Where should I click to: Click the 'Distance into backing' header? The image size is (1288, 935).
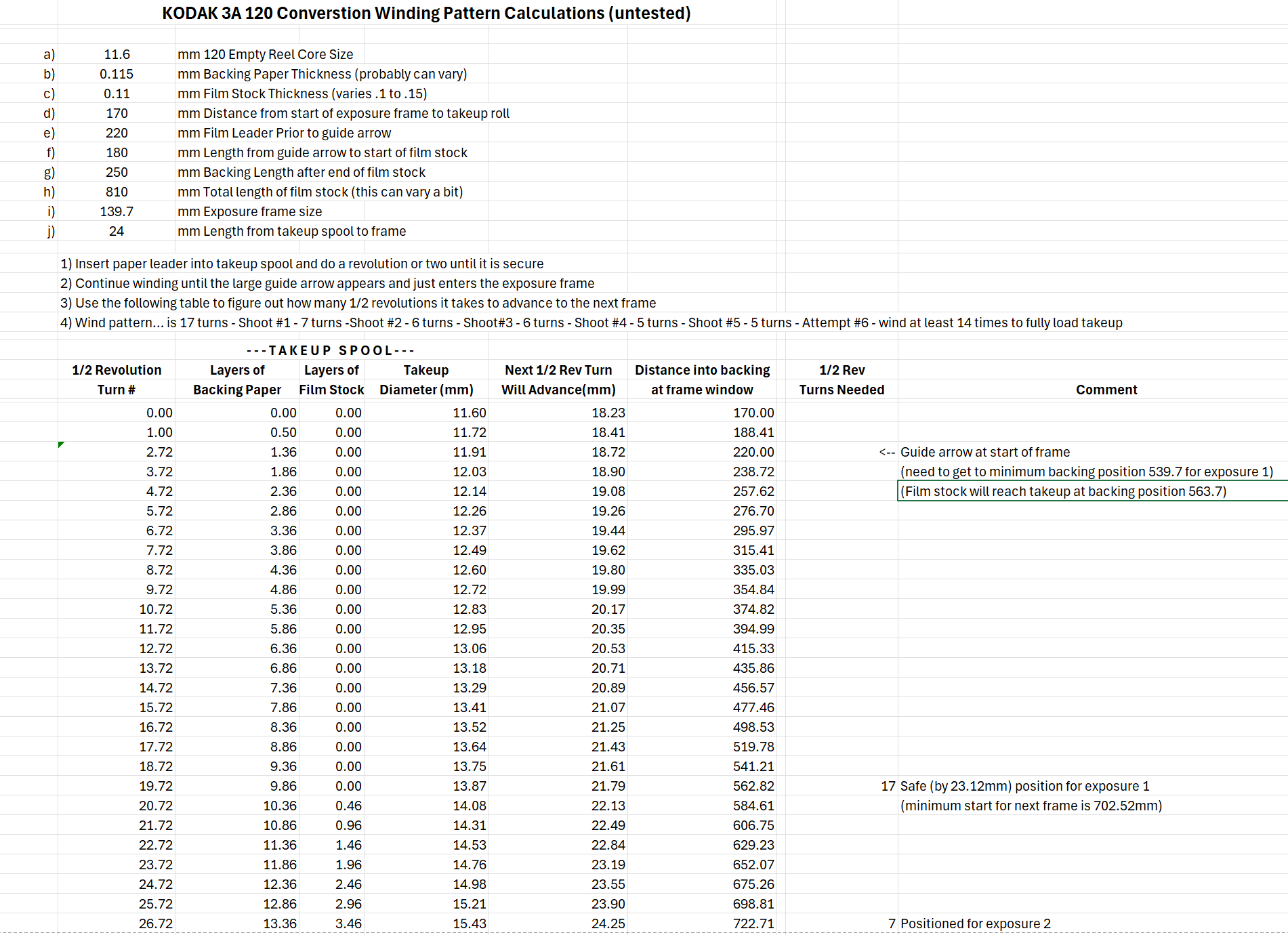[x=702, y=370]
